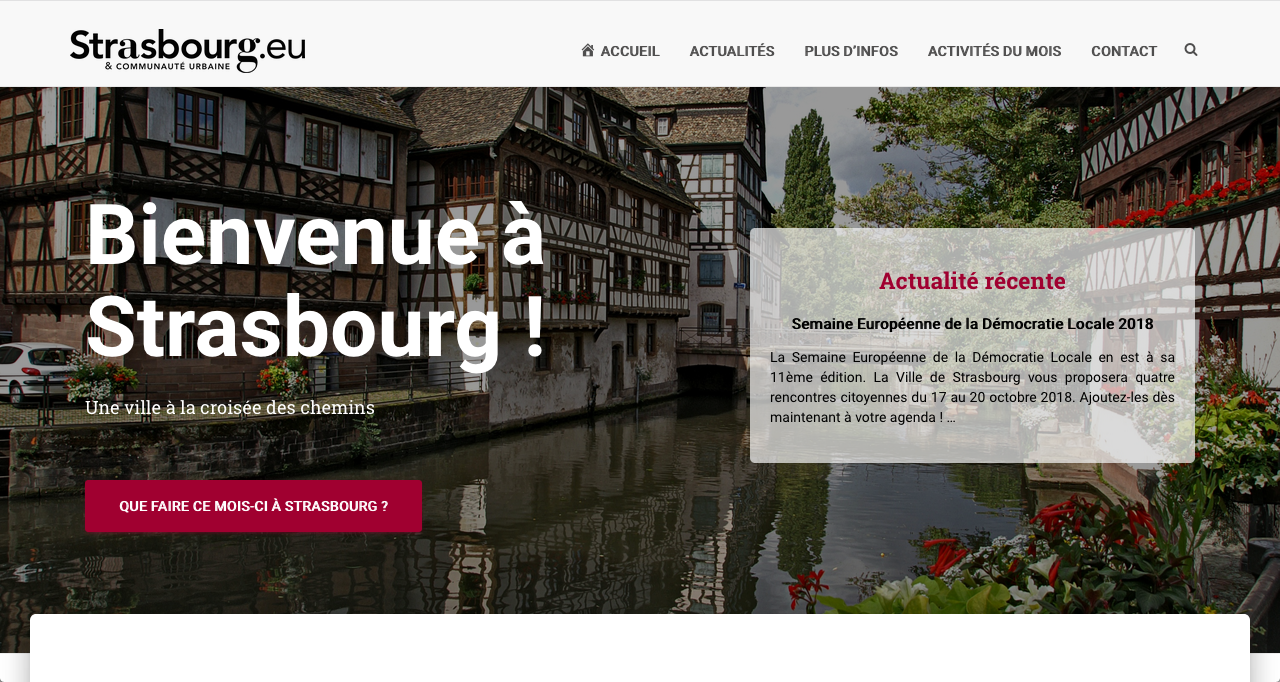
Task: Click the search magnifier icon in the navbar
Action: 1190,50
